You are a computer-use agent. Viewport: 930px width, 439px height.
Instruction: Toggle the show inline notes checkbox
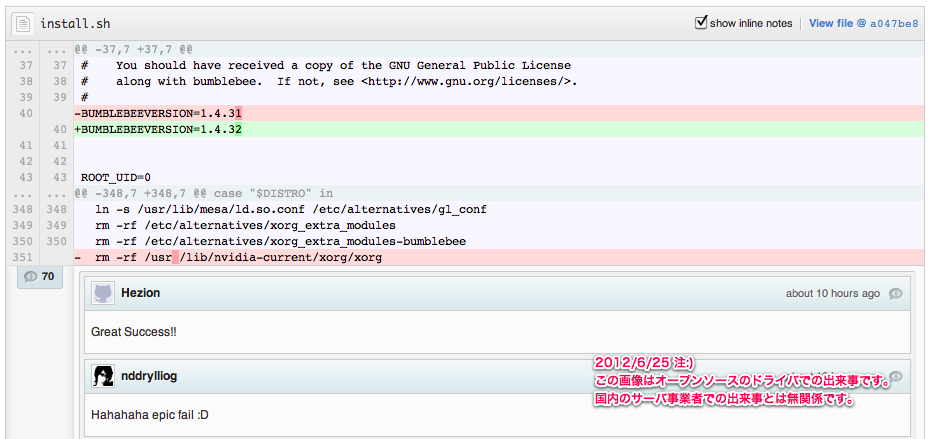[701, 22]
